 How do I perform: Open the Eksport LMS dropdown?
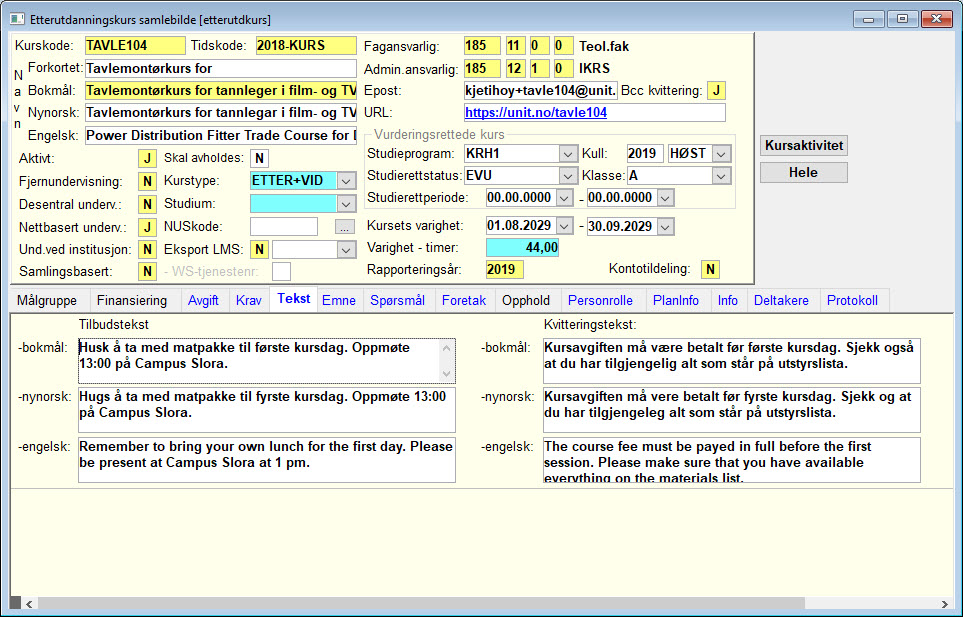[x=346, y=249]
